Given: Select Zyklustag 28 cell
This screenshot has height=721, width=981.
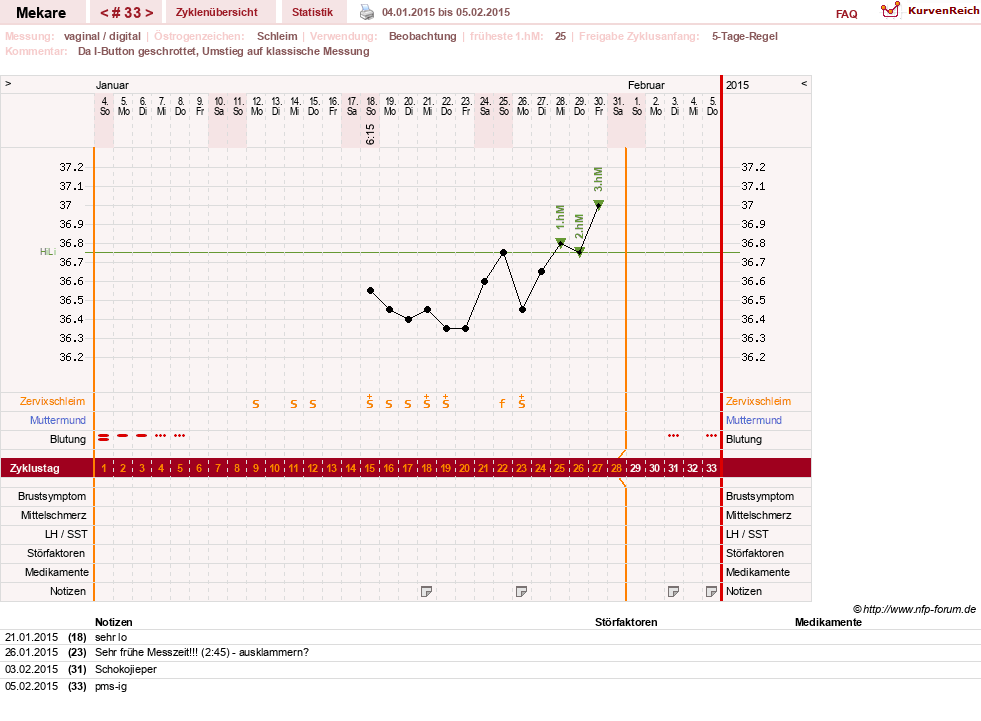Looking at the screenshot, I should click(x=617, y=468).
